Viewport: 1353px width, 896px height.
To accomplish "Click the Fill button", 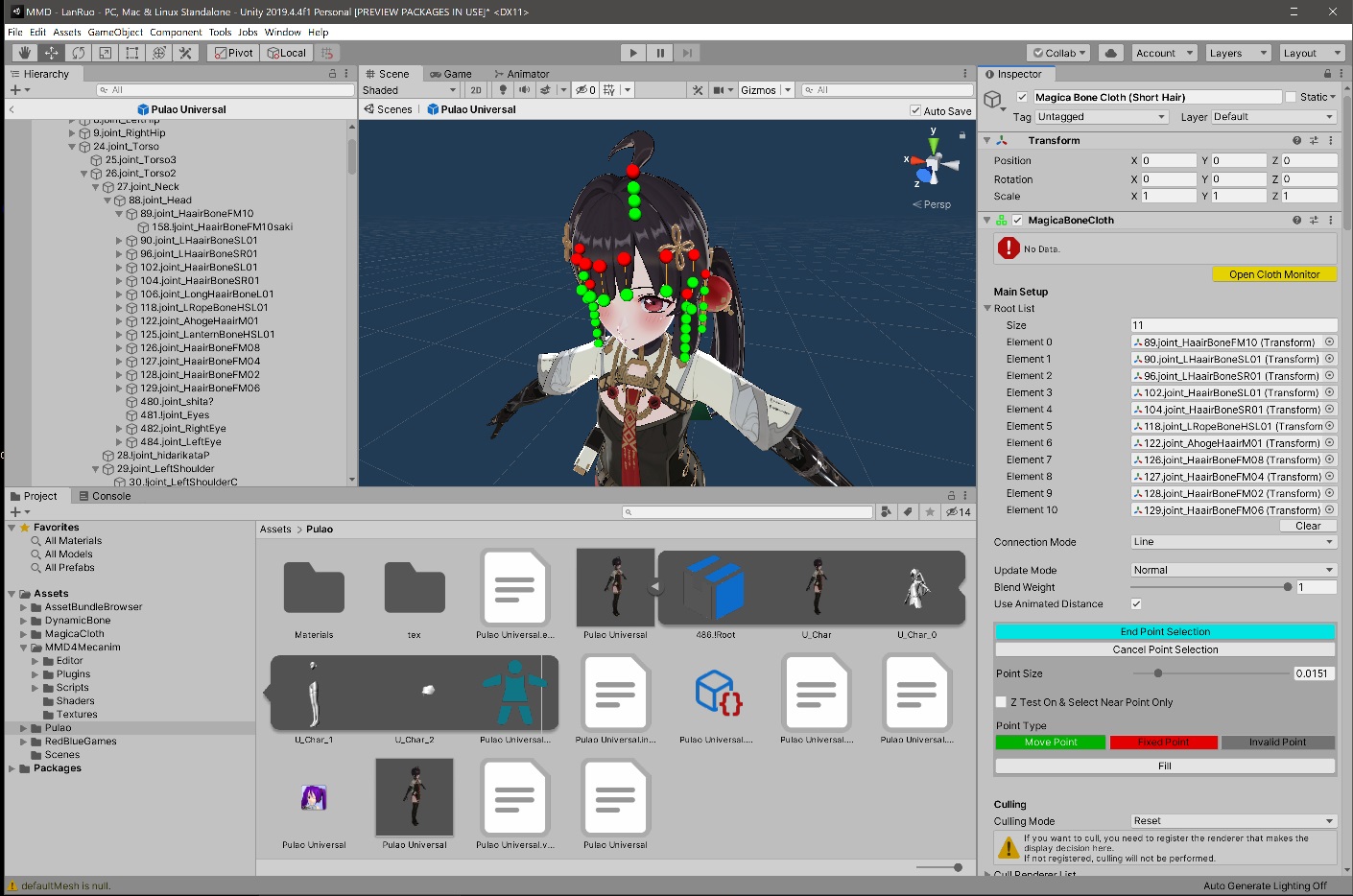I will pos(1165,766).
